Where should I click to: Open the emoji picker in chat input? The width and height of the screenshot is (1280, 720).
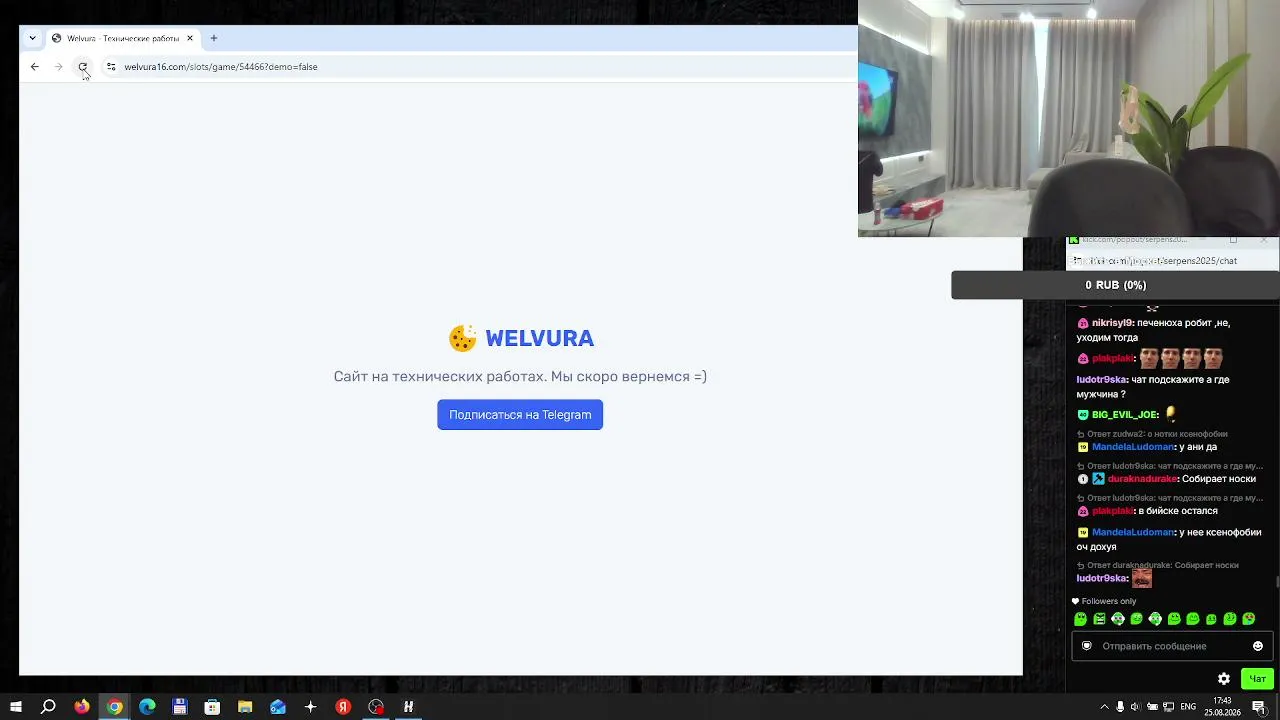[1258, 646]
